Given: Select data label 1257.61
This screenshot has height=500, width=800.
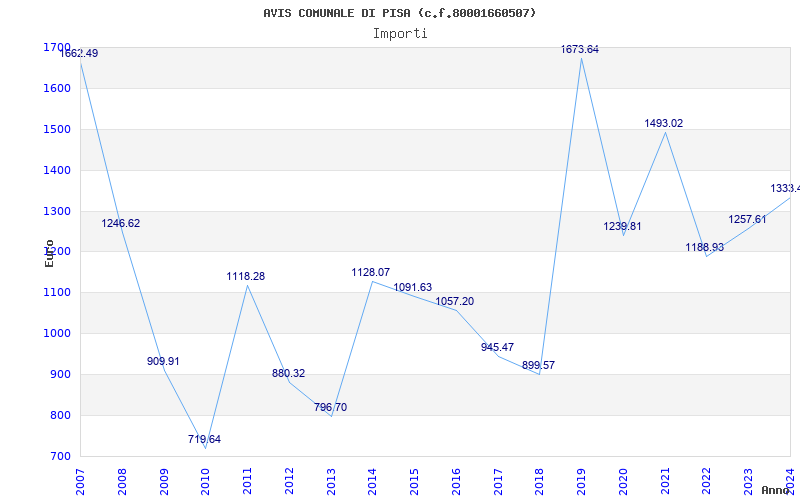Looking at the screenshot, I should click(747, 219).
